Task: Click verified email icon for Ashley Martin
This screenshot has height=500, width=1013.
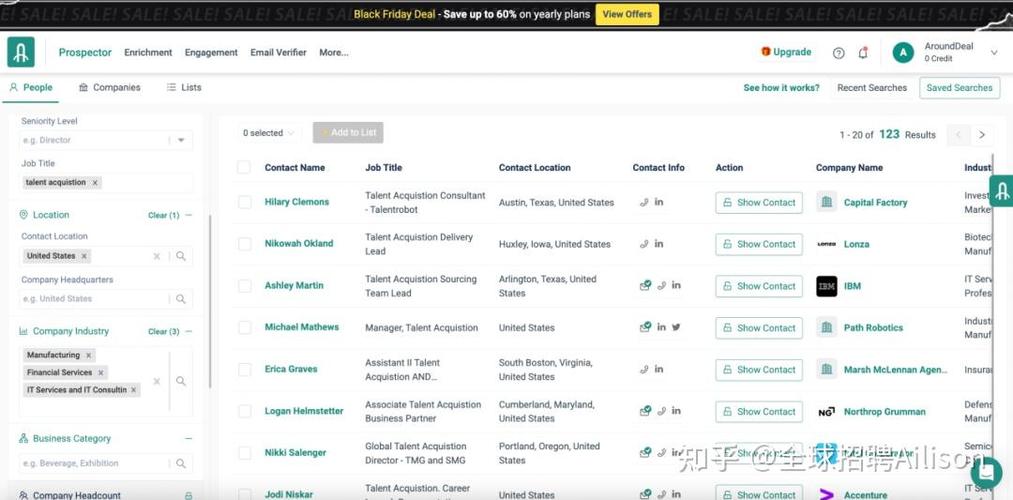Action: pos(645,286)
